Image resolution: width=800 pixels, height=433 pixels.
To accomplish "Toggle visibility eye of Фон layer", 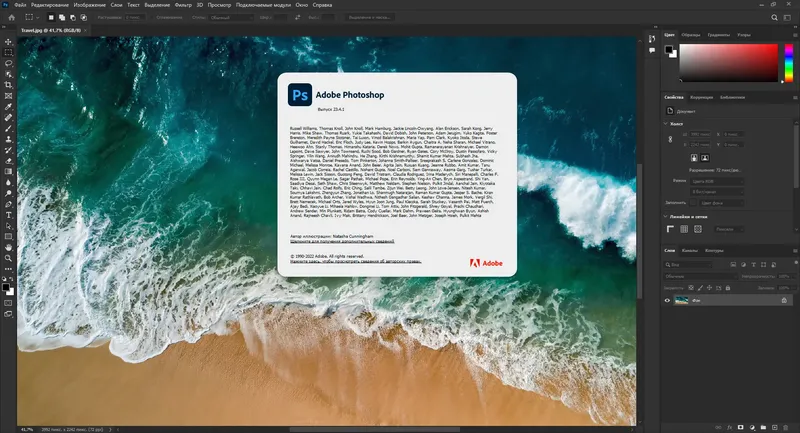I will point(667,300).
